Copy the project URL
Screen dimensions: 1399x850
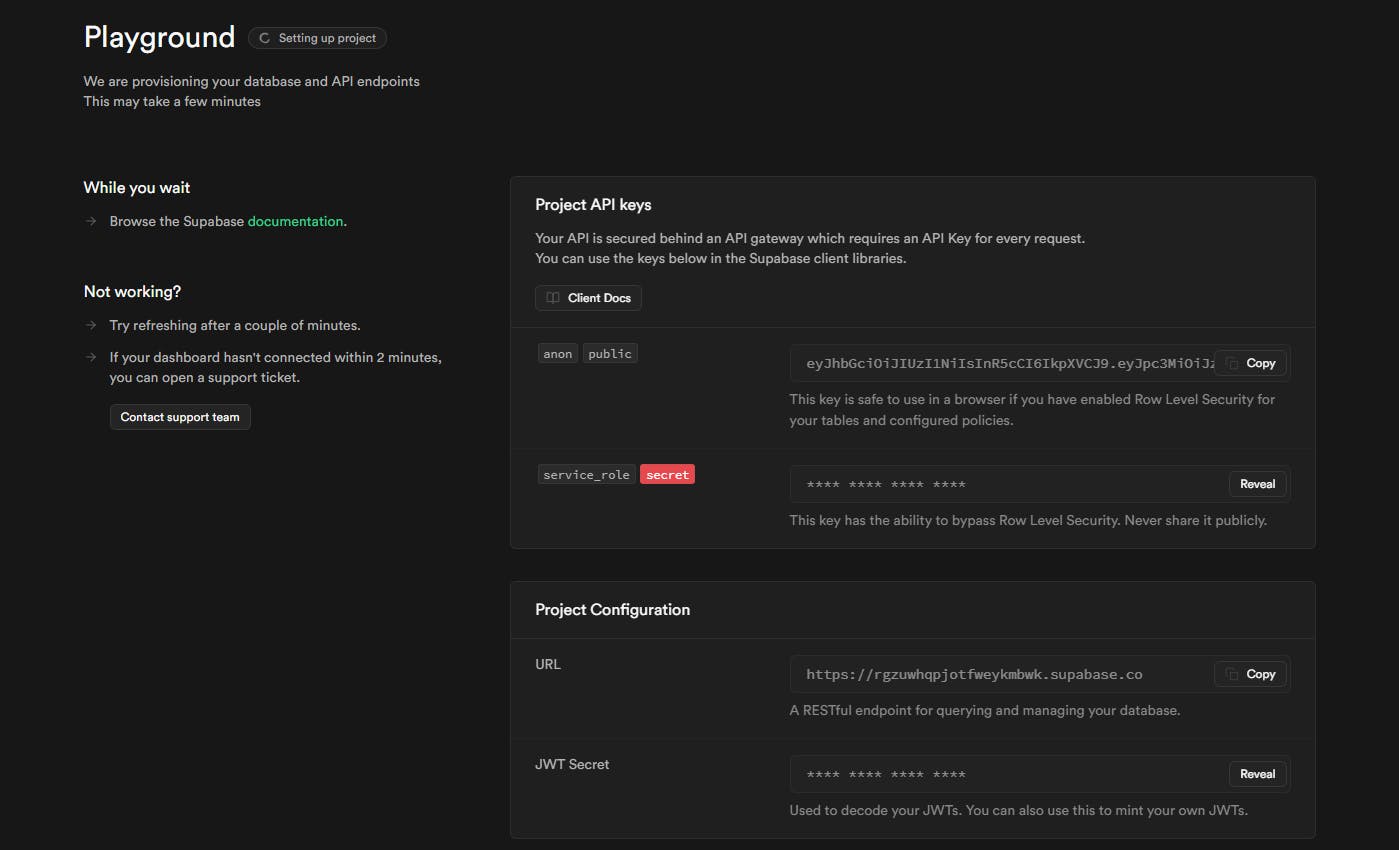click(1251, 674)
